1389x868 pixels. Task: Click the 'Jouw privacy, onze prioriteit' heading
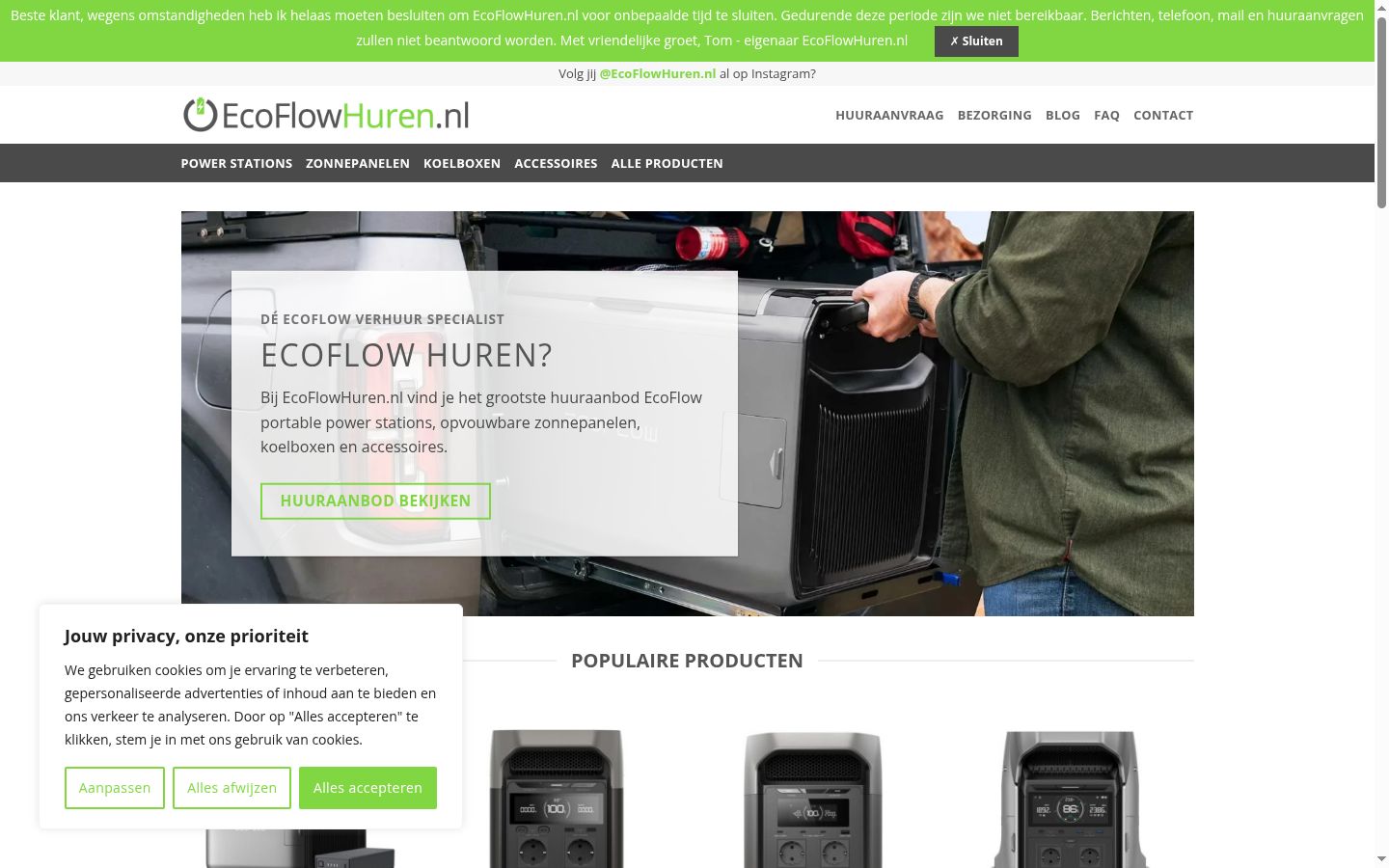(x=186, y=637)
